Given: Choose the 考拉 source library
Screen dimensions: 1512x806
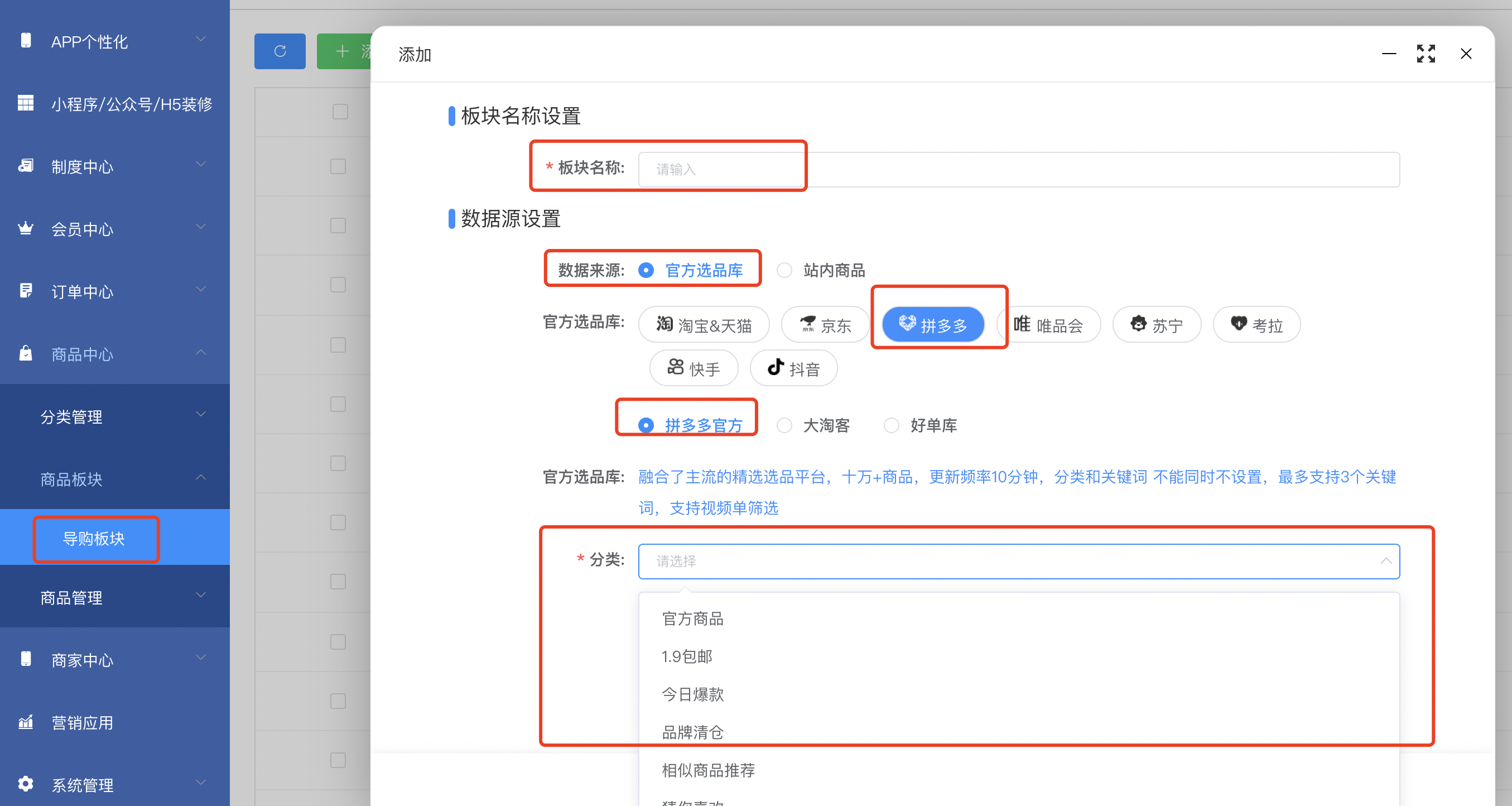Looking at the screenshot, I should (1256, 325).
